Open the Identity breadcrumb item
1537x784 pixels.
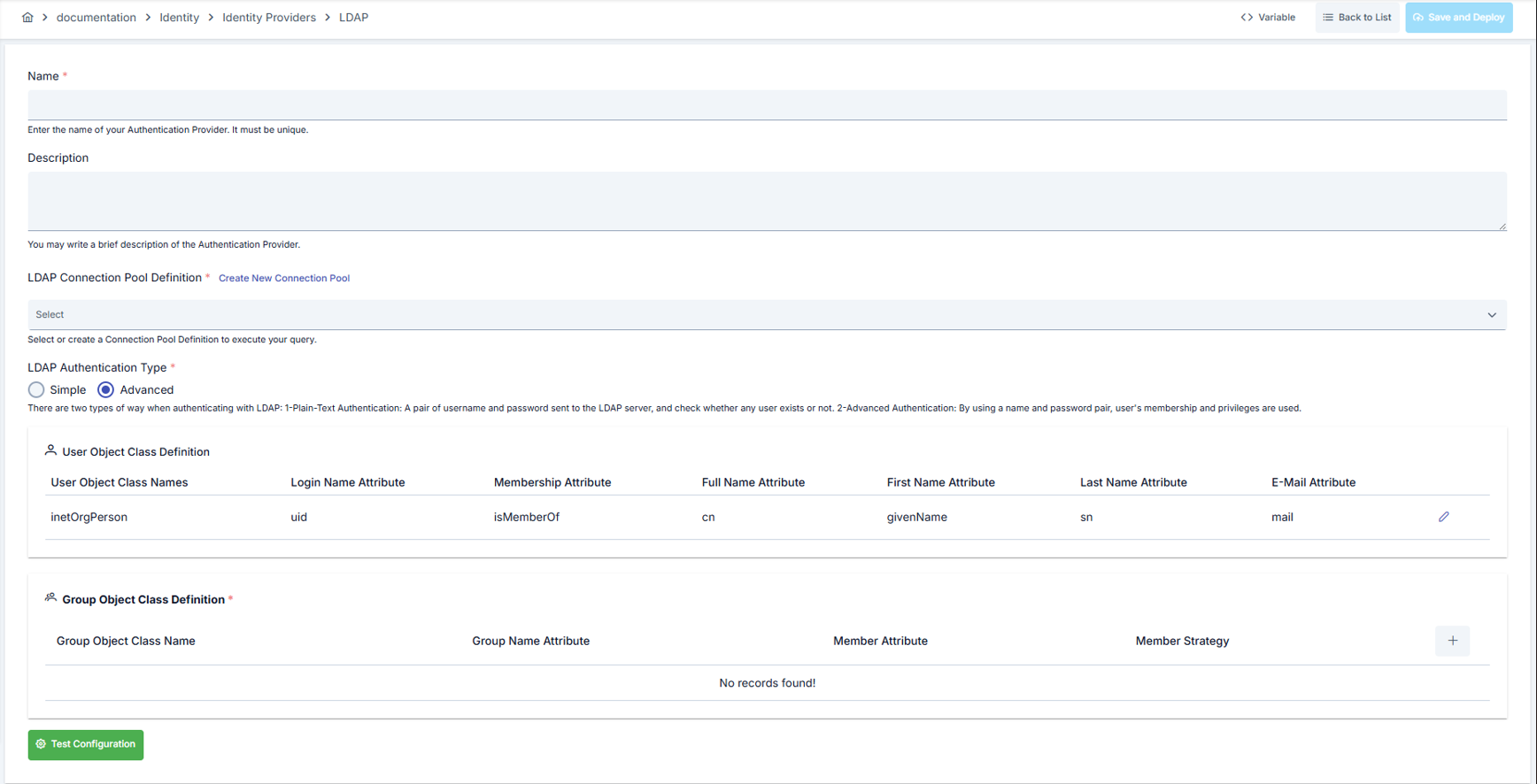[179, 17]
